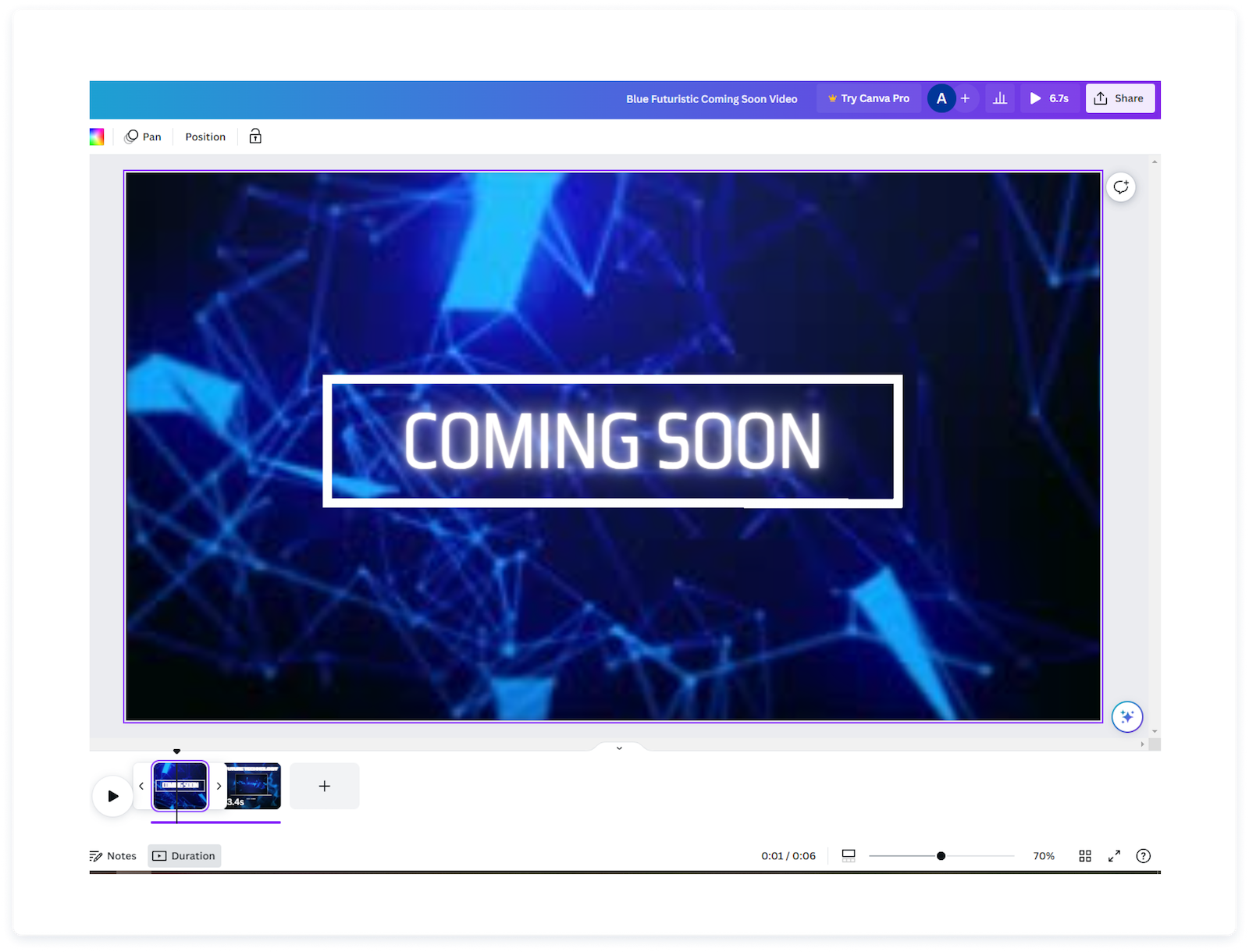
Task: Play the timeline video
Action: (x=113, y=796)
